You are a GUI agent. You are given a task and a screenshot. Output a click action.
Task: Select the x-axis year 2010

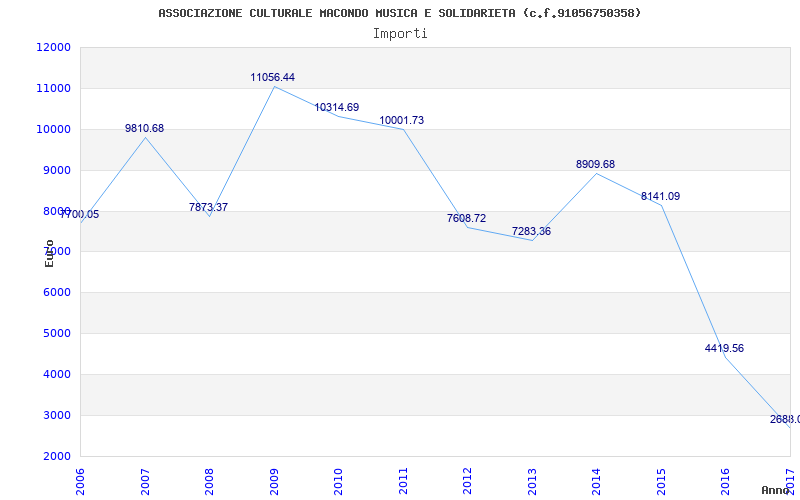[339, 481]
